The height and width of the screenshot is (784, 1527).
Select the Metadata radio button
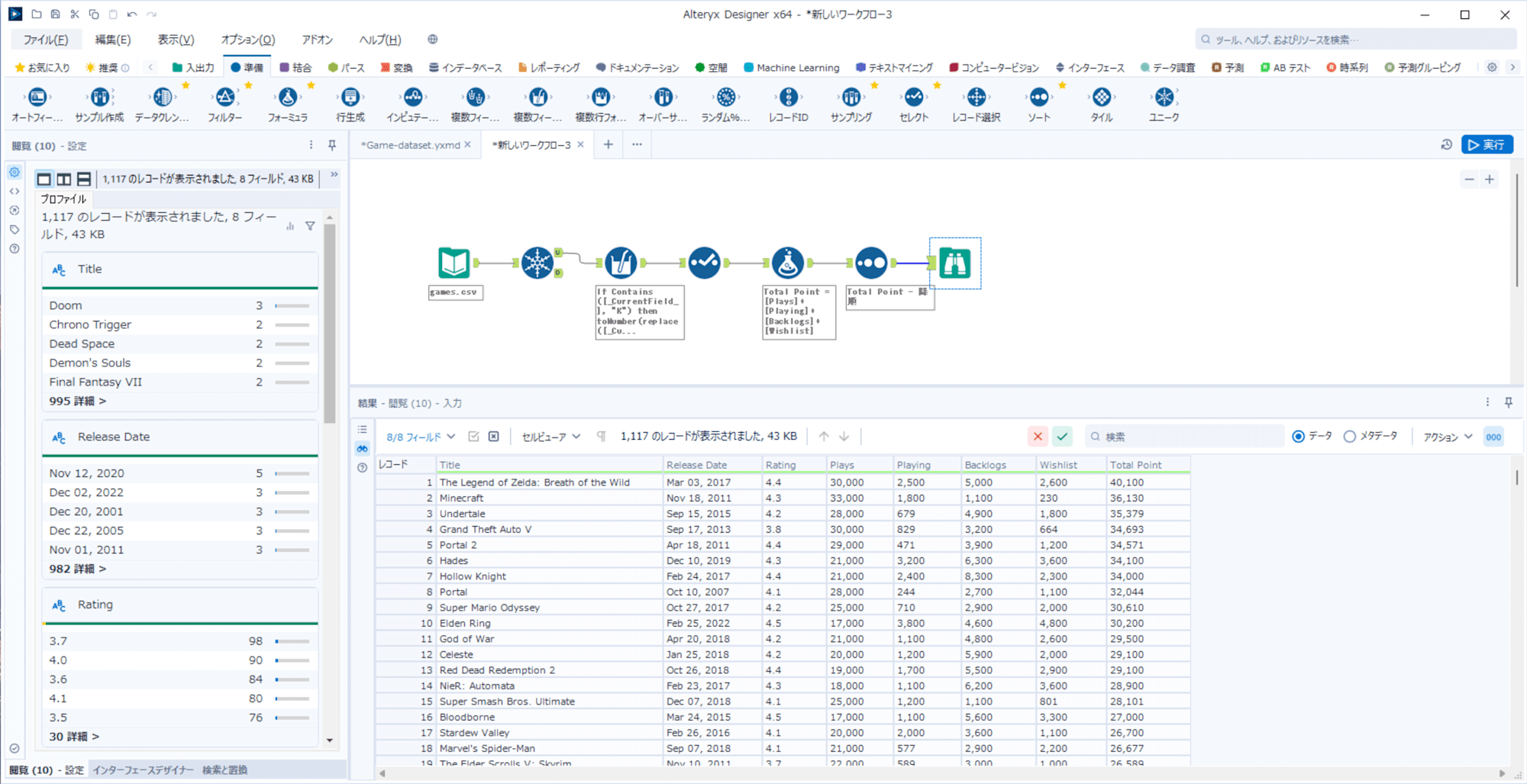click(1350, 437)
